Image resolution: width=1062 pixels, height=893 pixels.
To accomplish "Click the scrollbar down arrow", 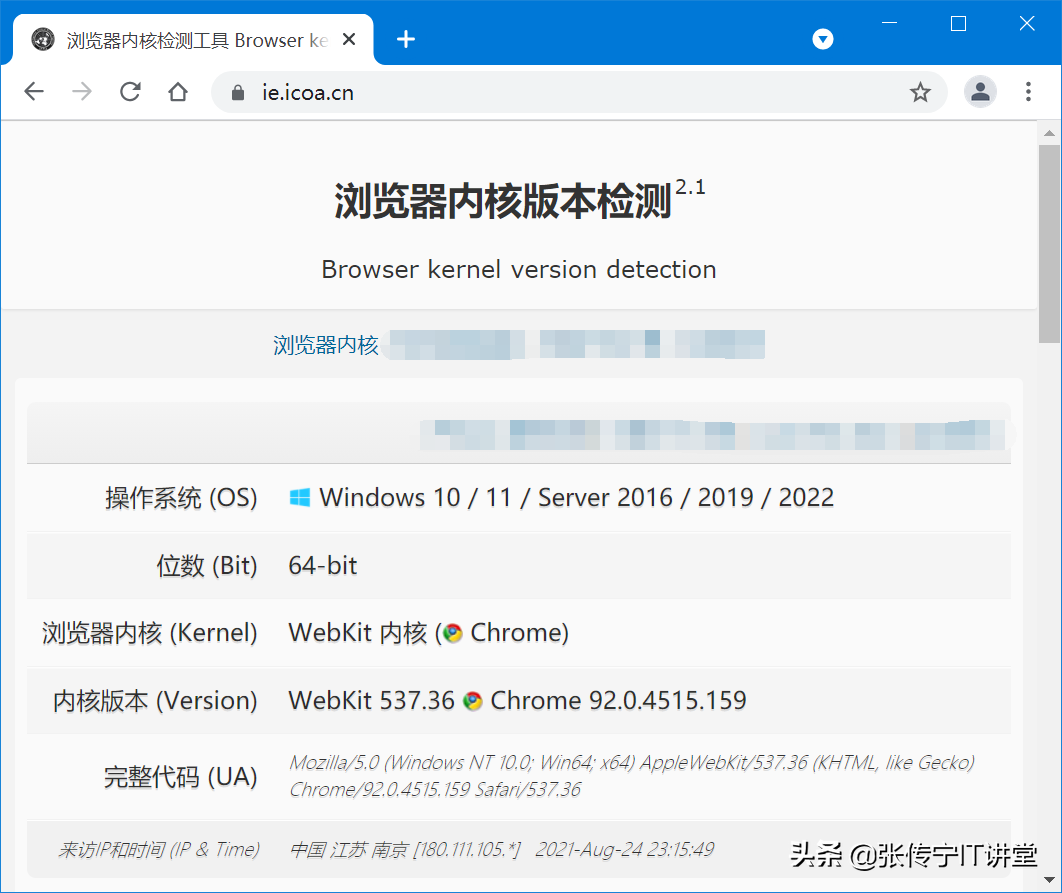I will [1049, 879].
